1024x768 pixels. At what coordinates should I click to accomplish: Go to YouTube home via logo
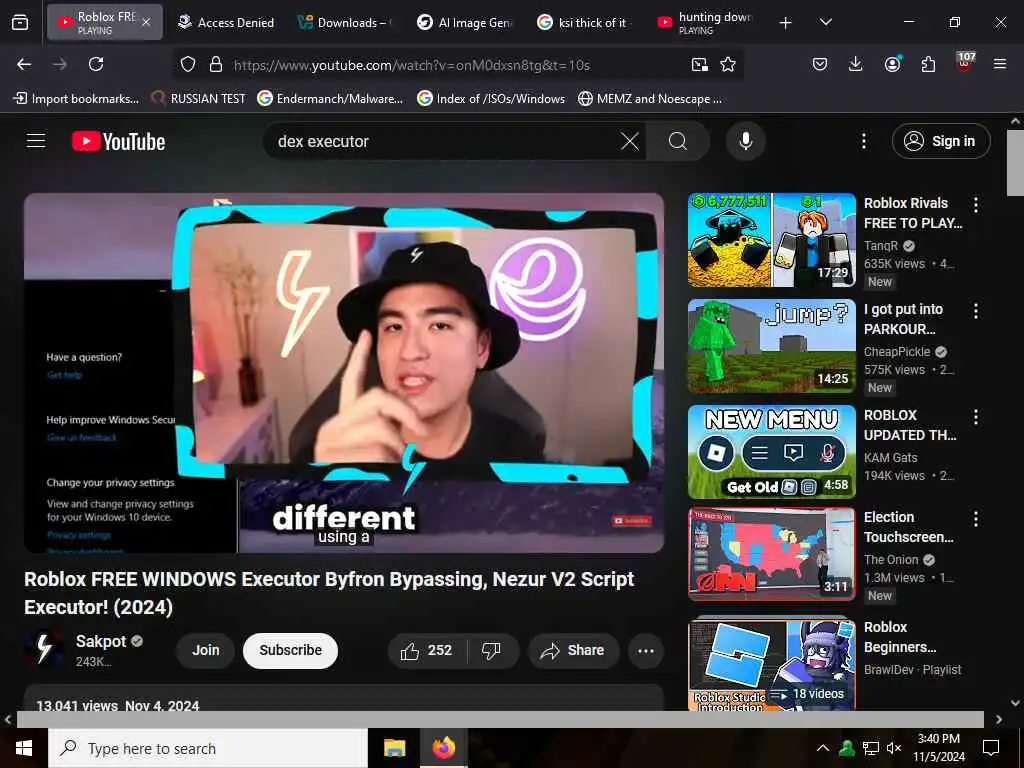pyautogui.click(x=118, y=141)
